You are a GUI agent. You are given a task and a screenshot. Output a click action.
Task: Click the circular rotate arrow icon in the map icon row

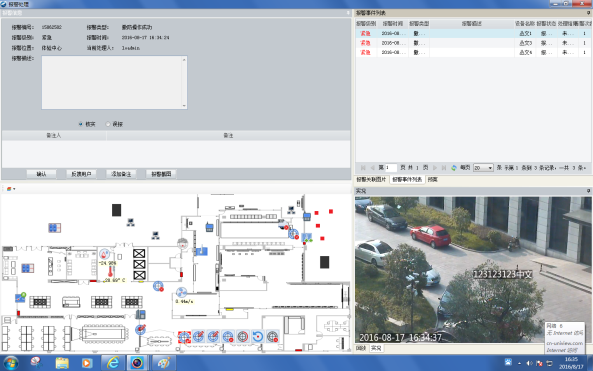(x=258, y=336)
